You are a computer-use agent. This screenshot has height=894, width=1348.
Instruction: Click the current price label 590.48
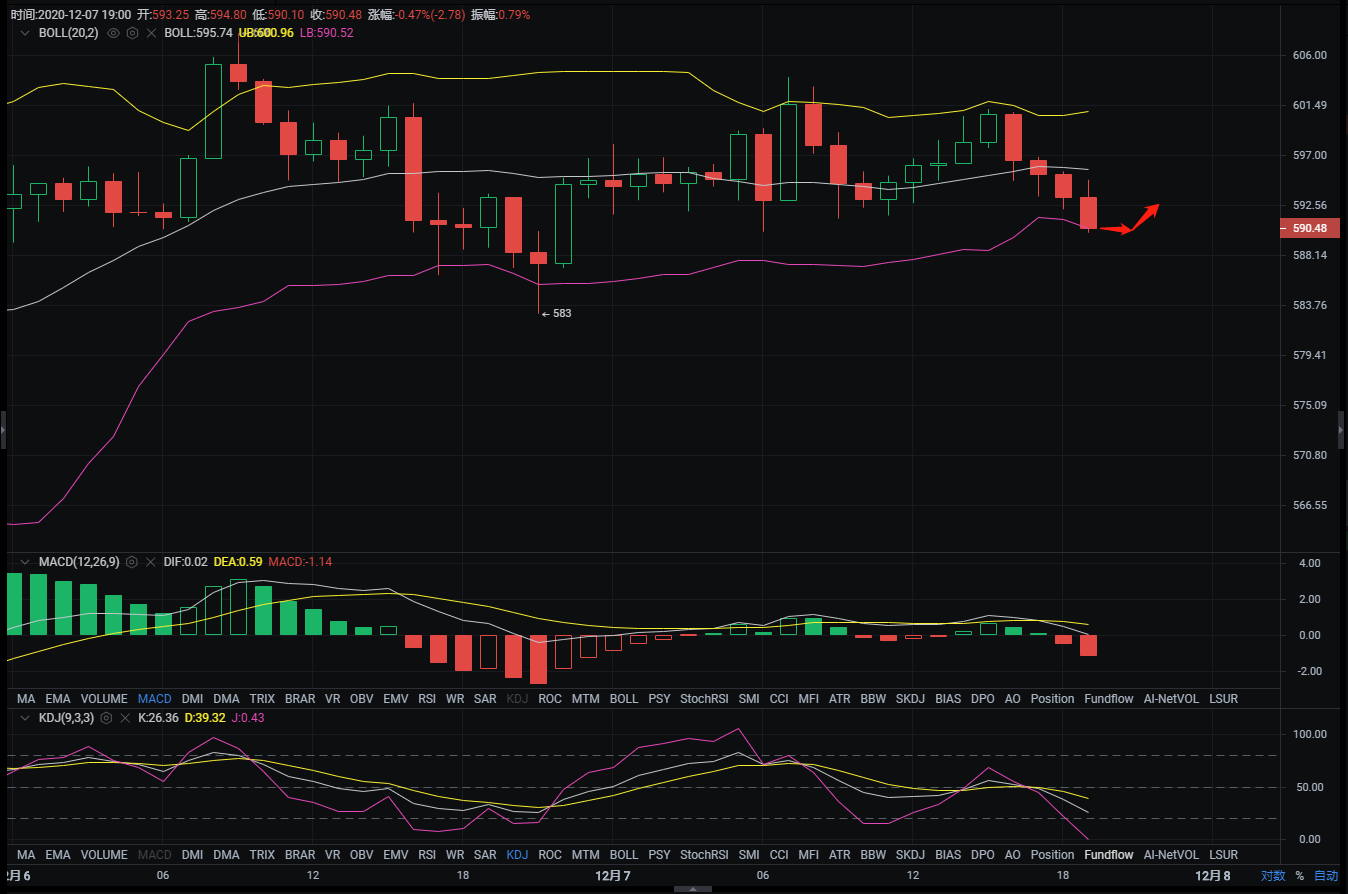tap(1309, 229)
